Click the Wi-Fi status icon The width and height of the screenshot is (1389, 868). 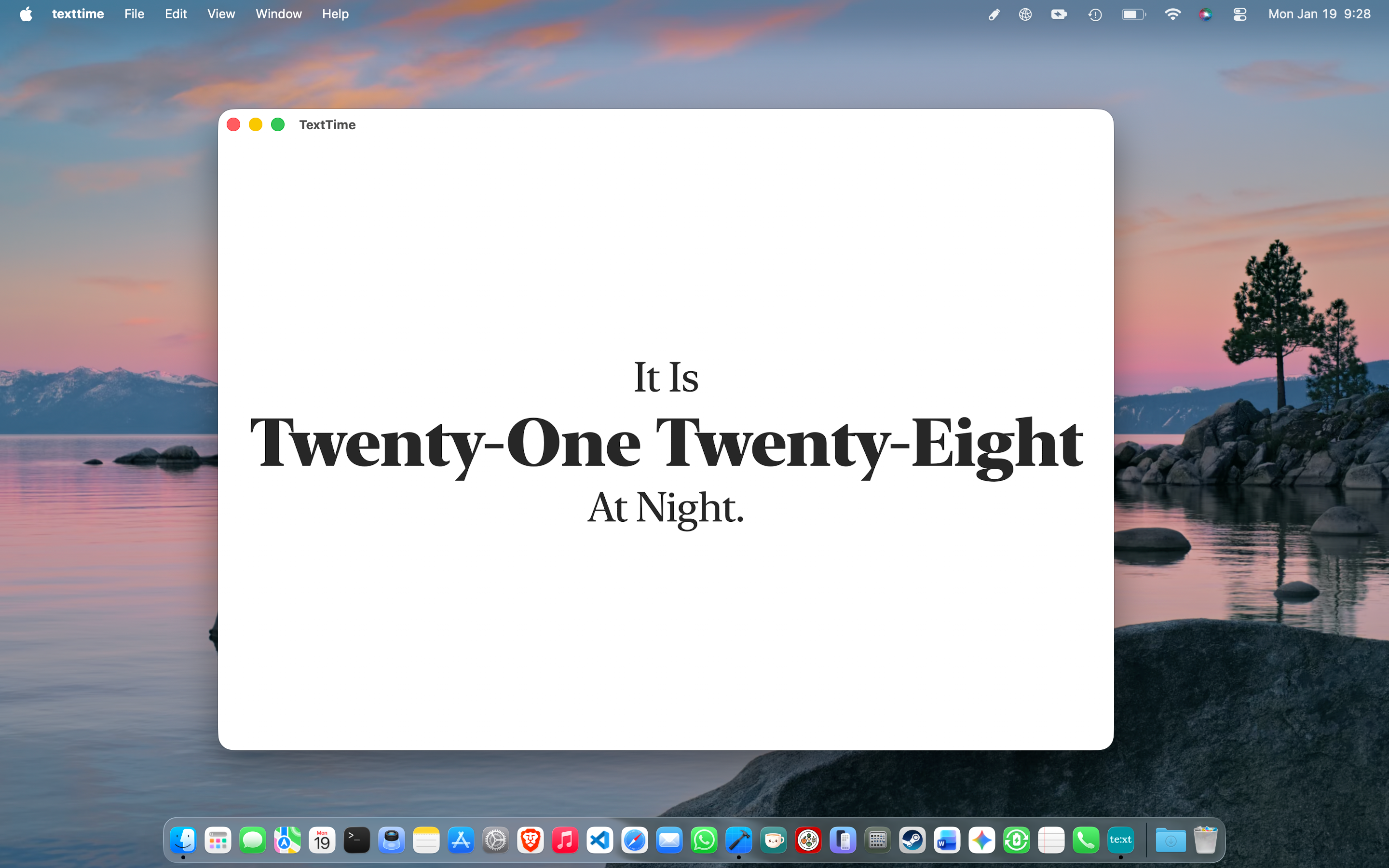pyautogui.click(x=1172, y=14)
